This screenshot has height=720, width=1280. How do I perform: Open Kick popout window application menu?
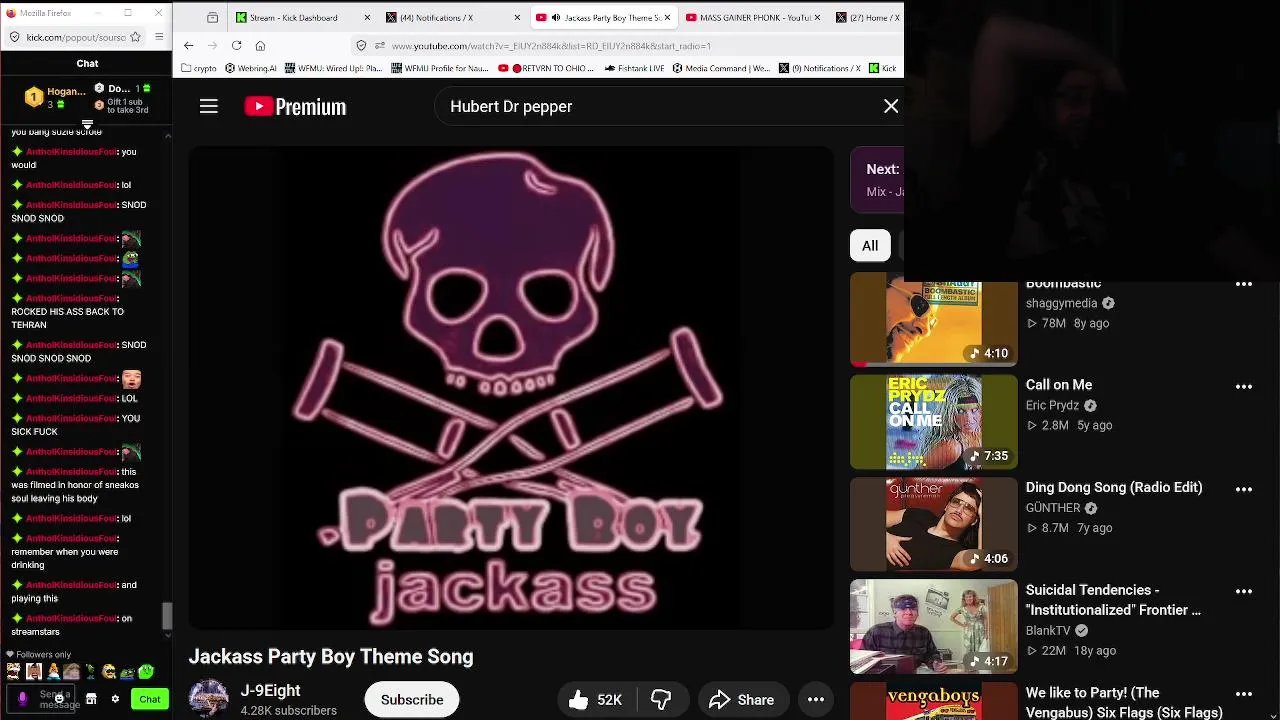160,37
